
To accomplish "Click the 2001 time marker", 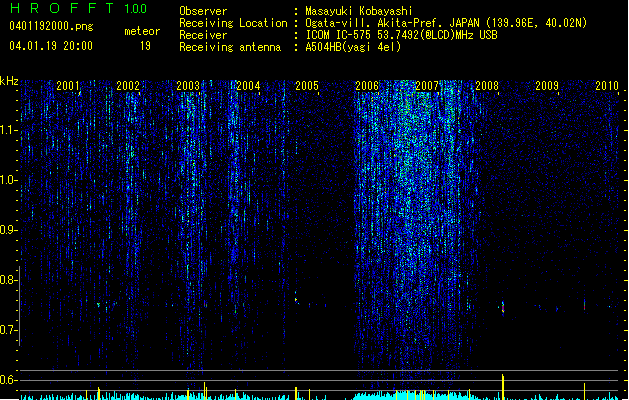I will tap(68, 86).
